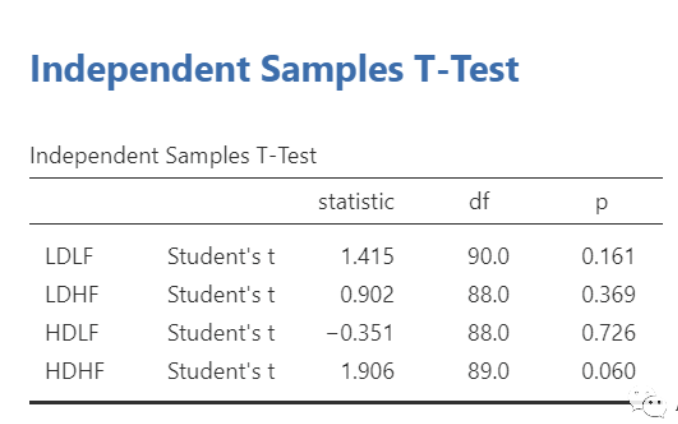Image resolution: width=678 pixels, height=424 pixels.
Task: Click the p value 0.161
Action: (608, 256)
